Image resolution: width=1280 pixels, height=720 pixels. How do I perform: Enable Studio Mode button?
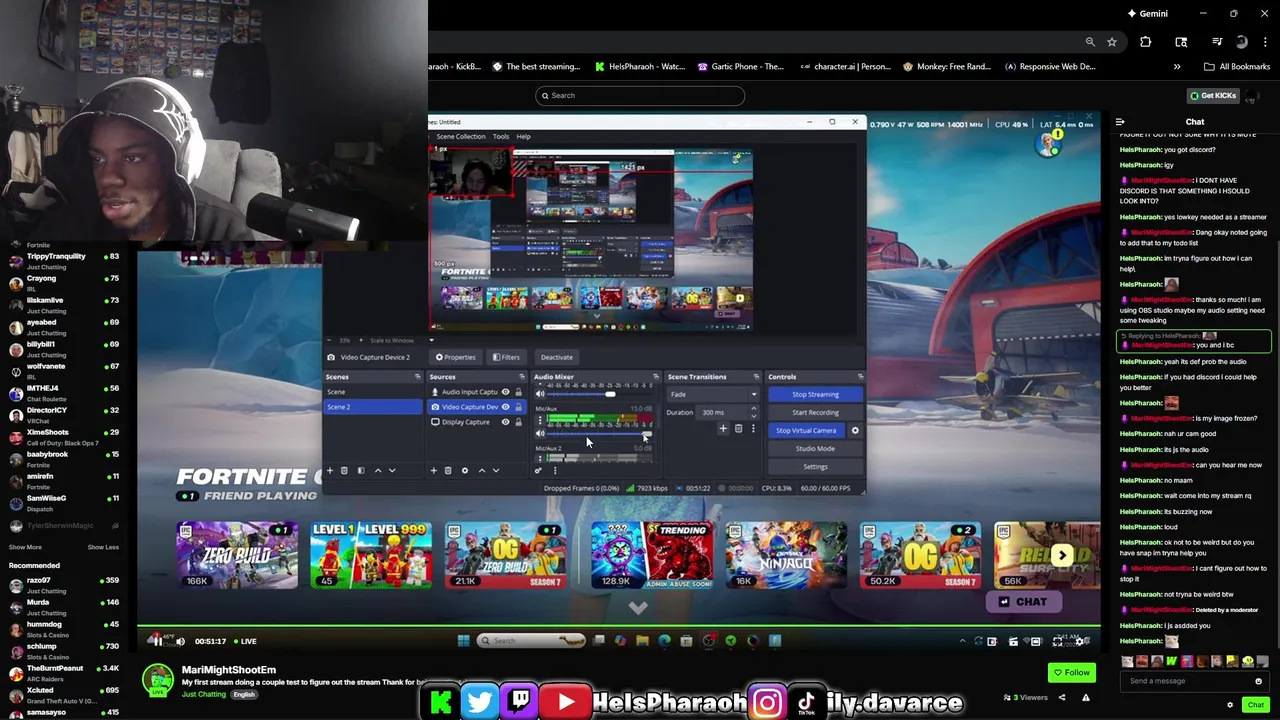[x=816, y=449]
